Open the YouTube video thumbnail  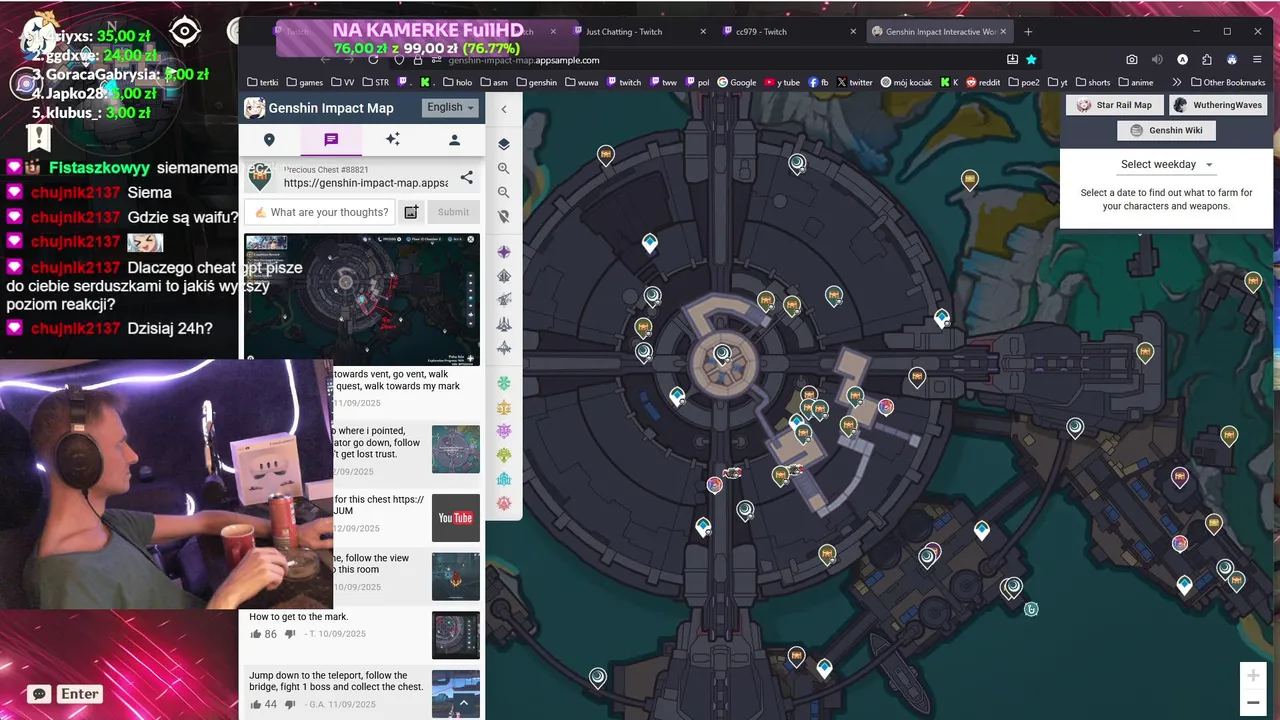(x=456, y=517)
